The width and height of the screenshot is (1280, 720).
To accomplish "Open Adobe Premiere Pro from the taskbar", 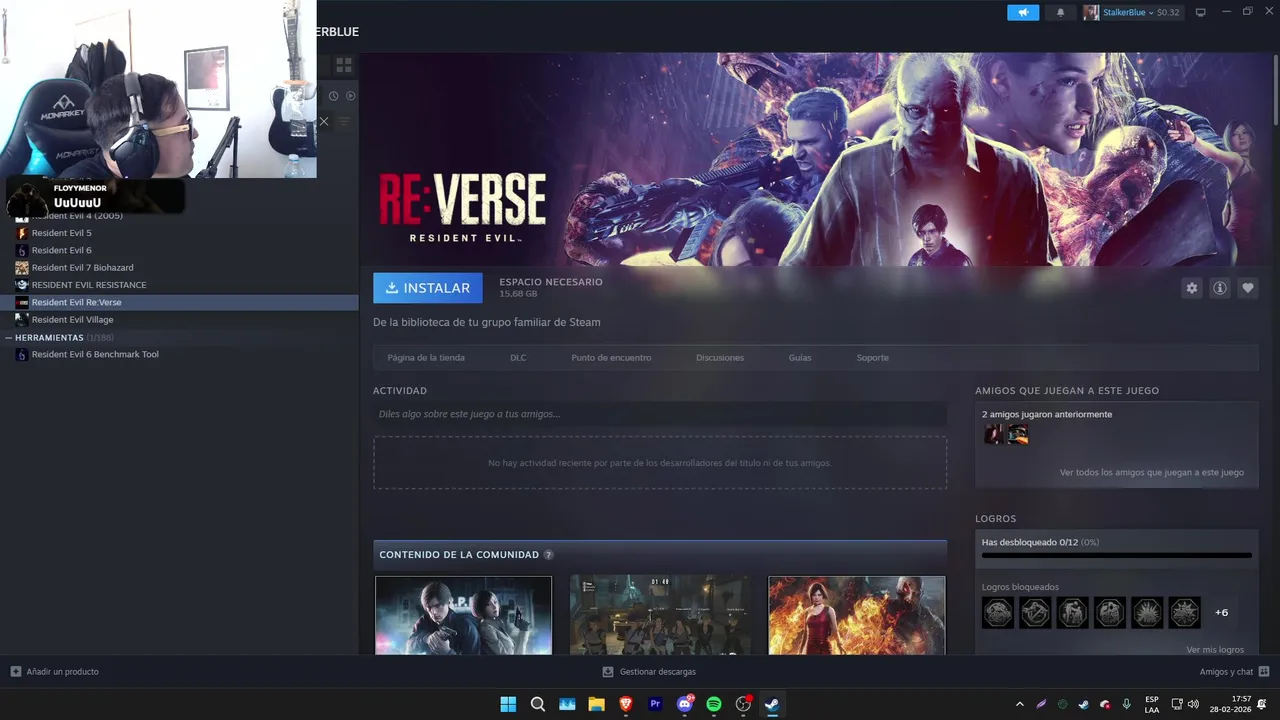I will [655, 704].
